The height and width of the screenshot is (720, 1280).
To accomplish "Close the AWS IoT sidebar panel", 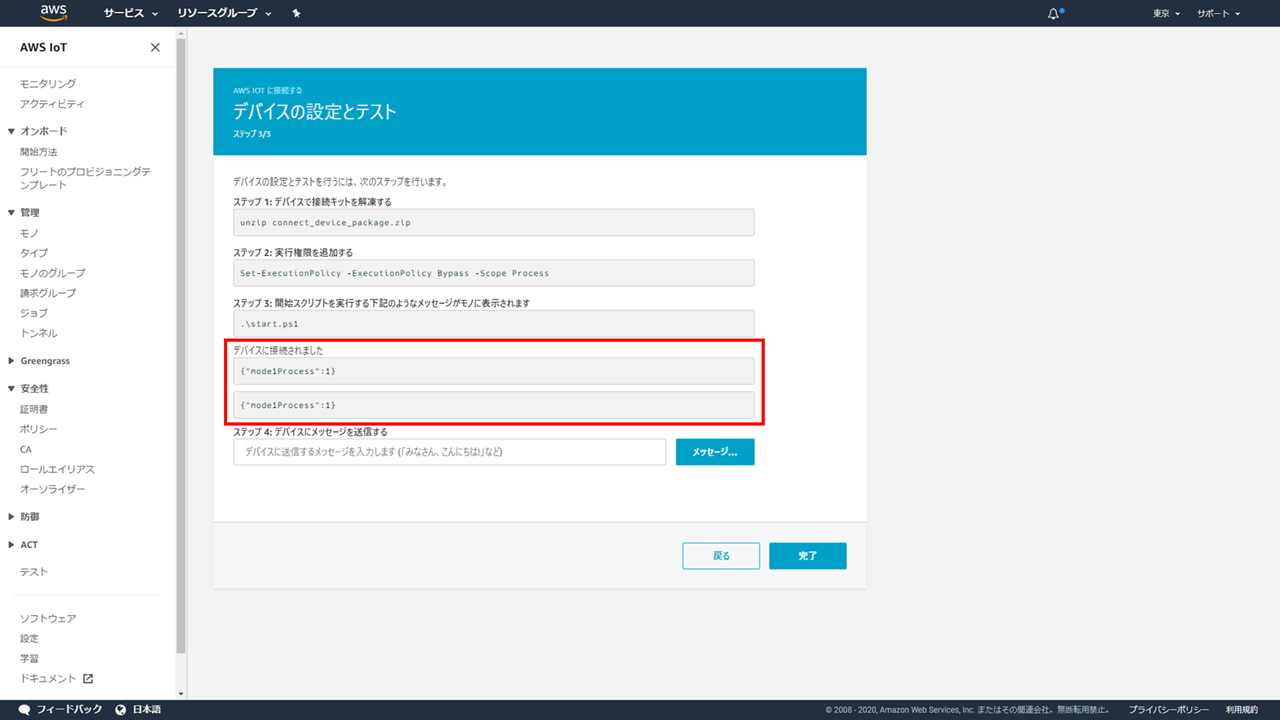I will pos(155,48).
